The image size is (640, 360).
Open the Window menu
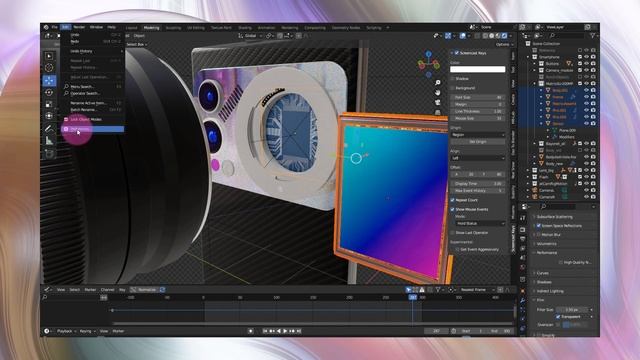coord(96,27)
